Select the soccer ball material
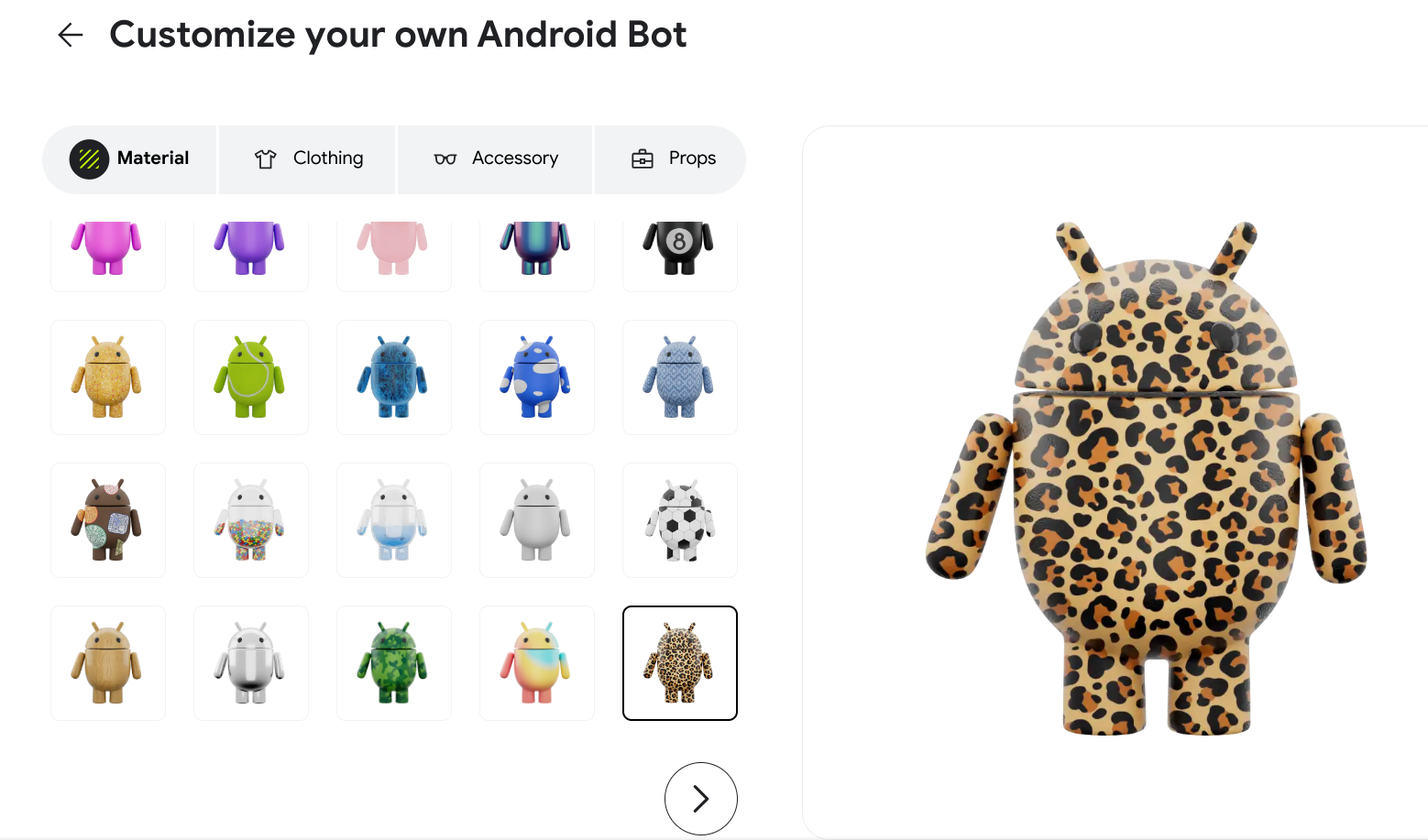1428x840 pixels. [x=679, y=519]
